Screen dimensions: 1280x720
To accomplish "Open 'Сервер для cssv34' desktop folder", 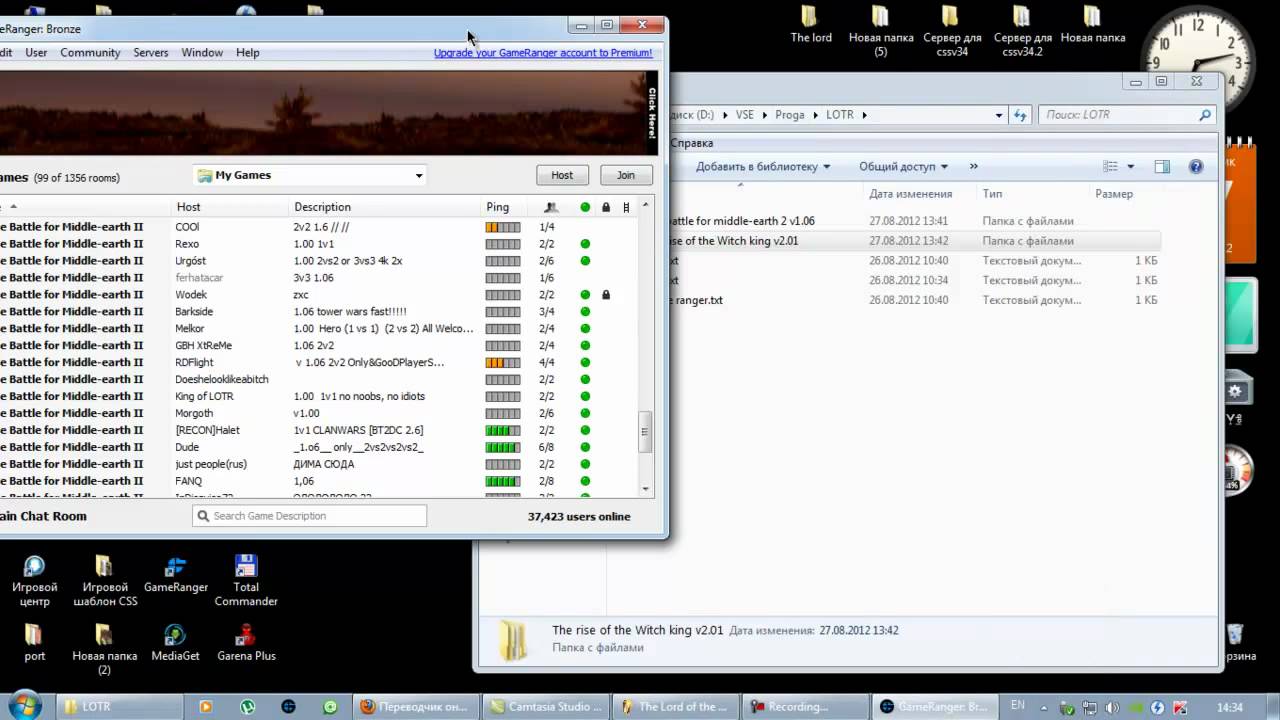I will 952,30.
